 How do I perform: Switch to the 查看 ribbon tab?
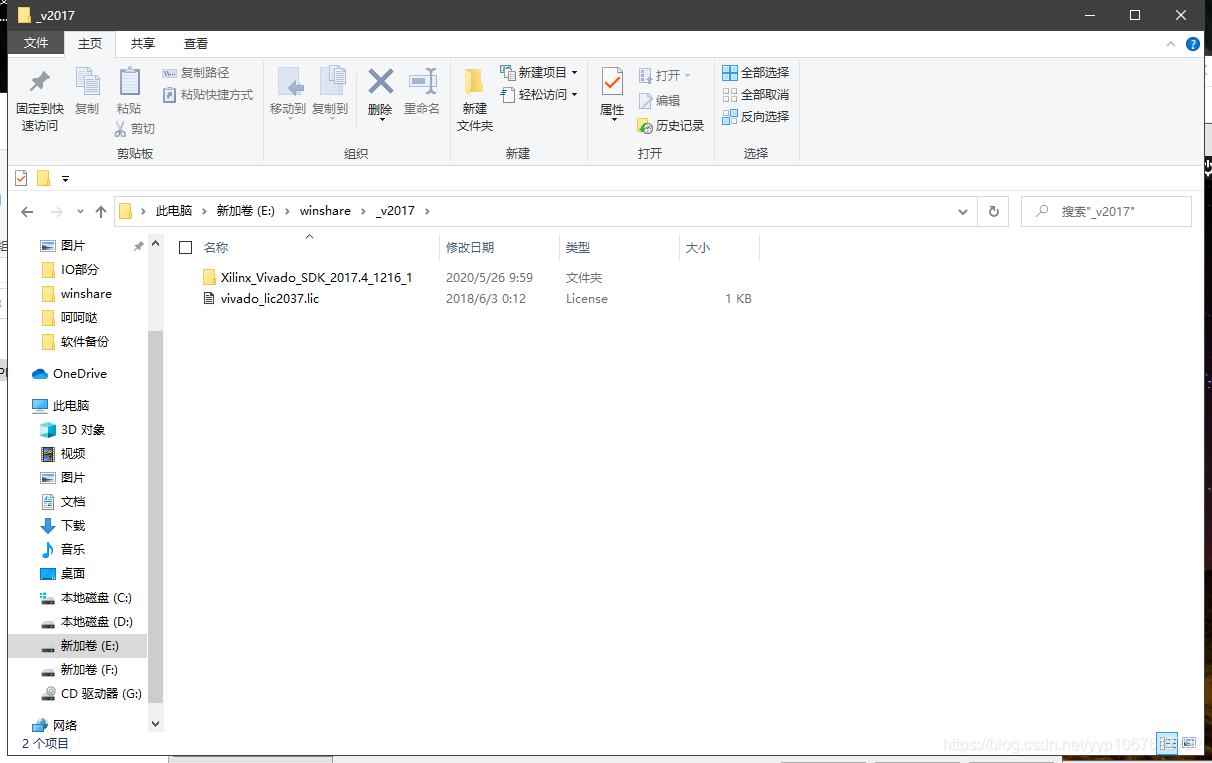point(196,43)
